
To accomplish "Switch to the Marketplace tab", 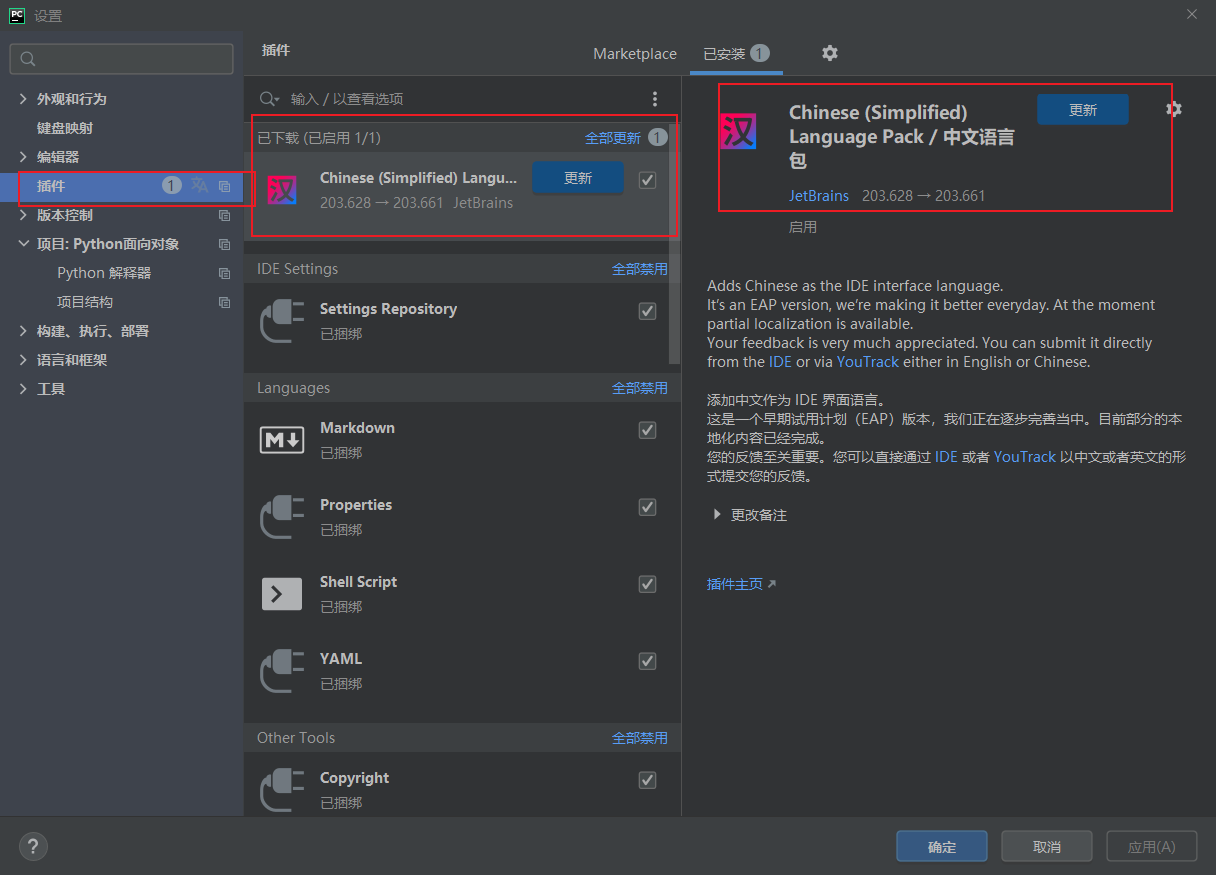I will pyautogui.click(x=635, y=54).
